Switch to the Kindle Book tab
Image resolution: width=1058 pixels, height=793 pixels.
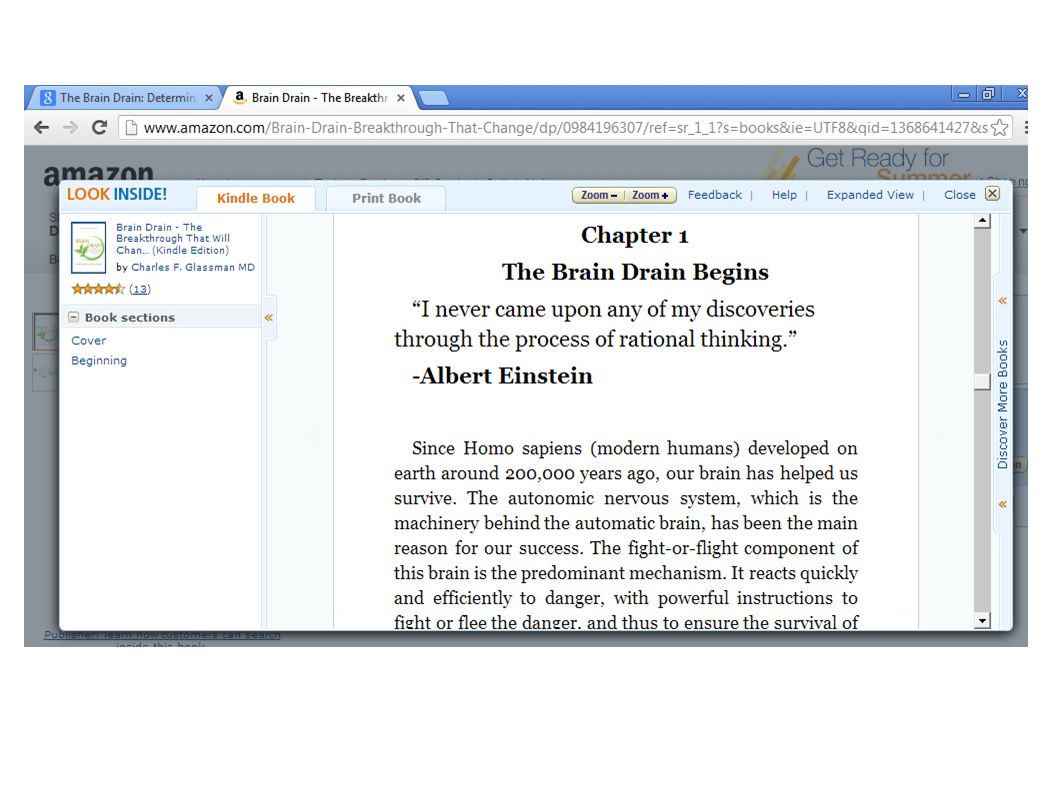pos(256,198)
